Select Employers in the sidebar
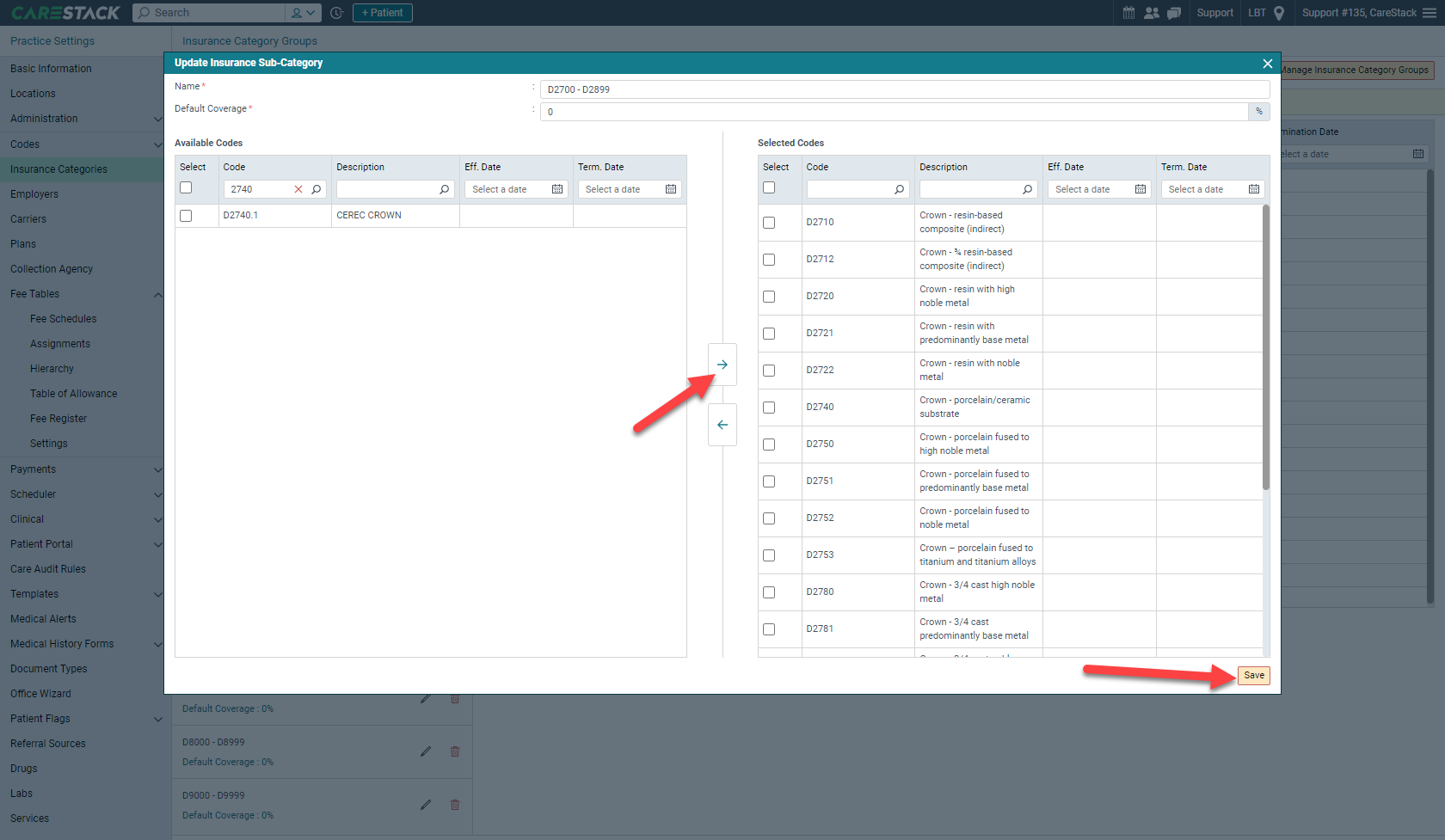 (x=34, y=193)
